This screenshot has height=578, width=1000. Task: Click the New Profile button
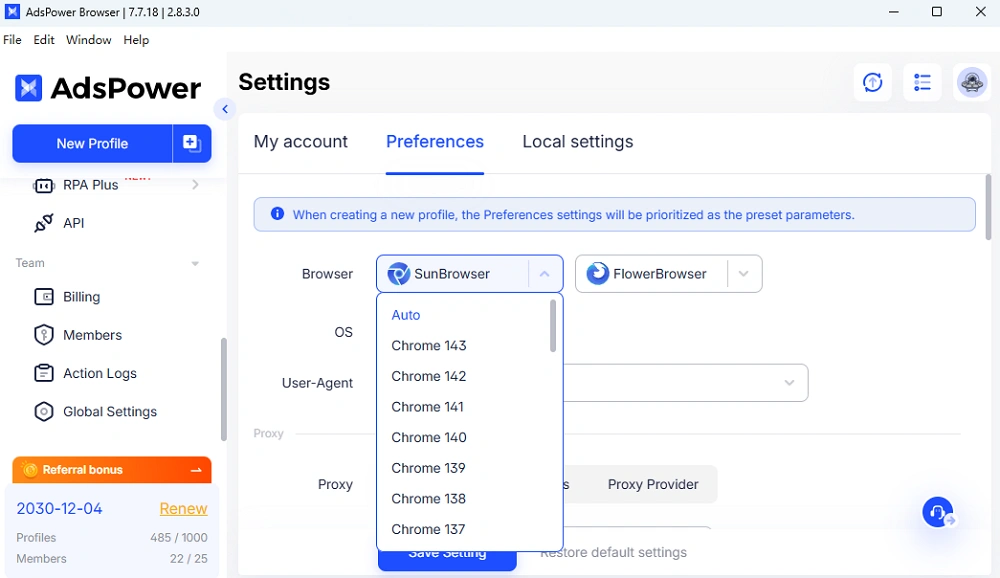click(92, 143)
